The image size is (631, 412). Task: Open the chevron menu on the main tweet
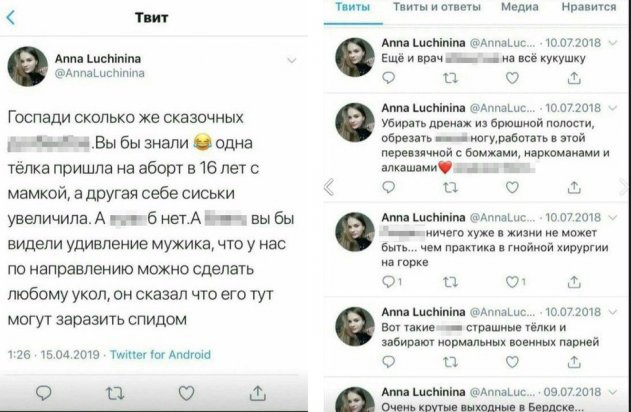point(291,60)
